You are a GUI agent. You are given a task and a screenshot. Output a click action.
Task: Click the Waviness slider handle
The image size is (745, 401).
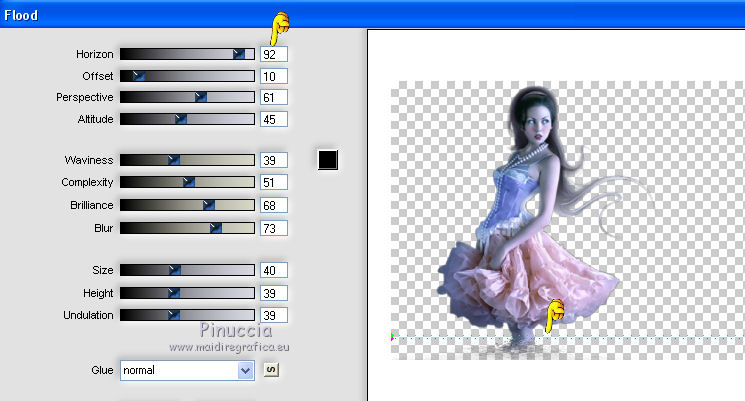click(173, 160)
